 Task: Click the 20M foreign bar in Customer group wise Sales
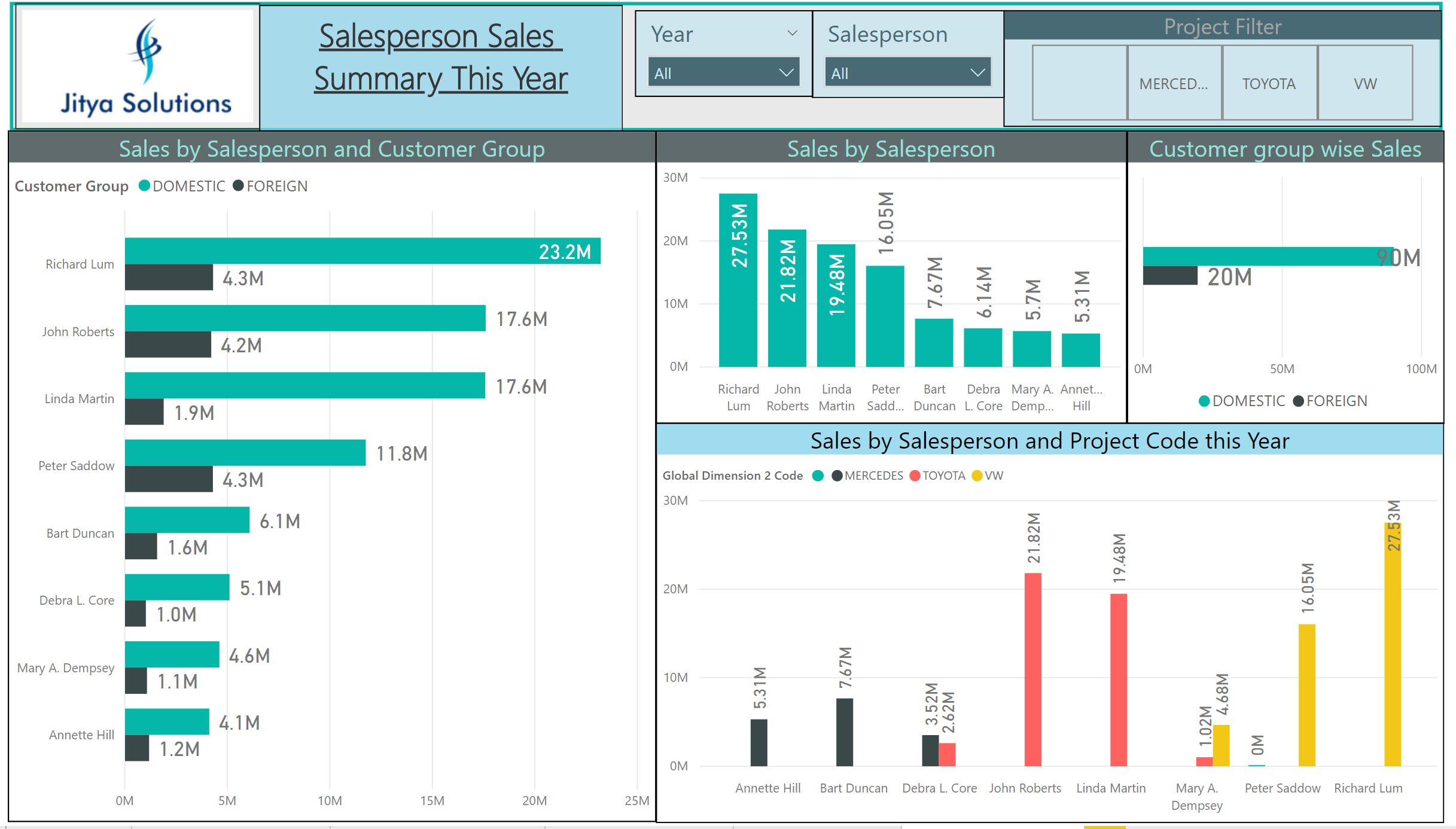[x=1170, y=276]
